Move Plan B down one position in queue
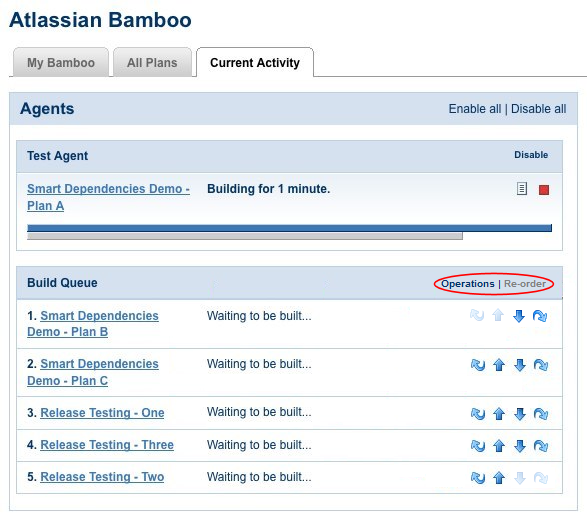Viewport: 587px width, 524px height. [519, 316]
